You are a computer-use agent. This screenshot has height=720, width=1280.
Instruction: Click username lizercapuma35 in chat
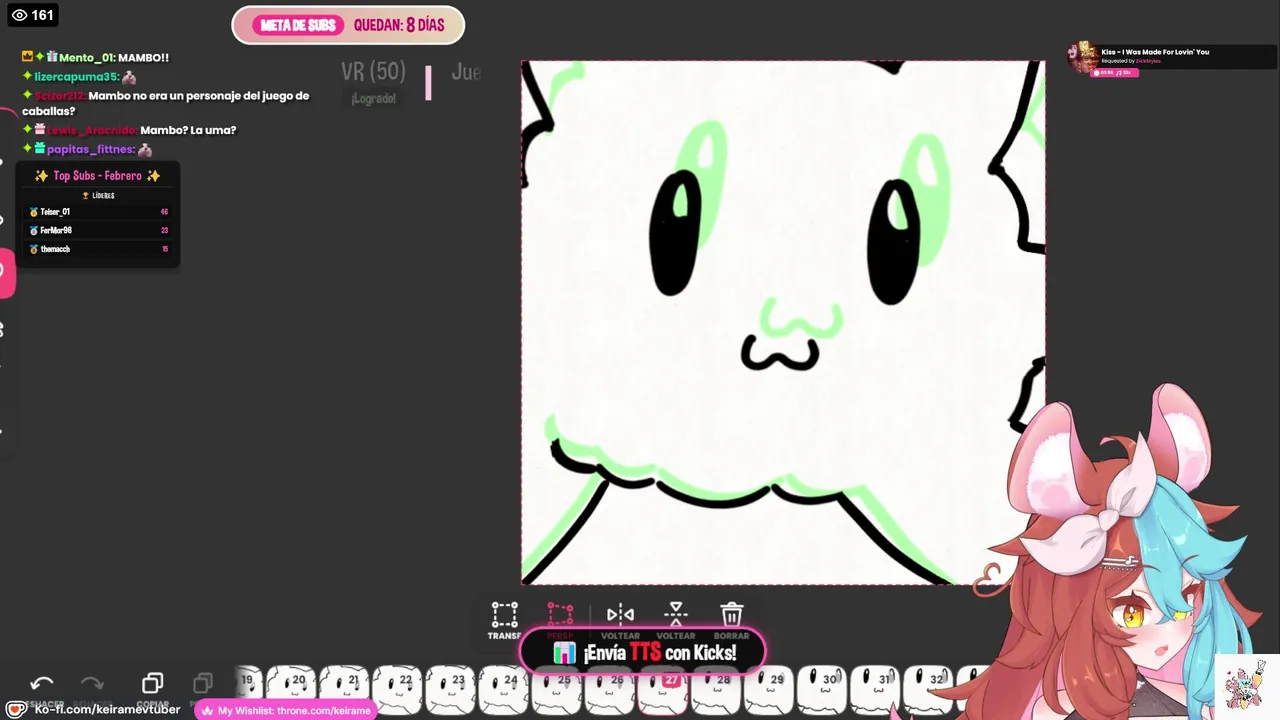pos(76,77)
